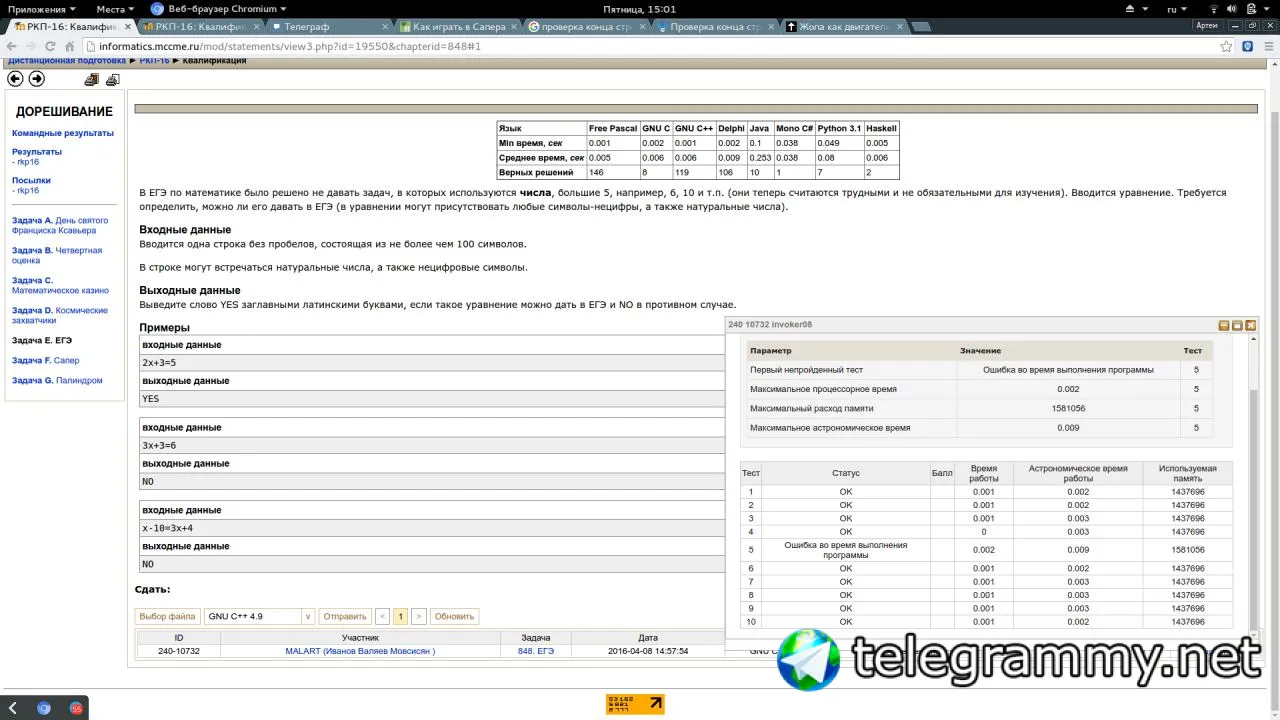Open the Посылки link in the sidebar

[31, 181]
